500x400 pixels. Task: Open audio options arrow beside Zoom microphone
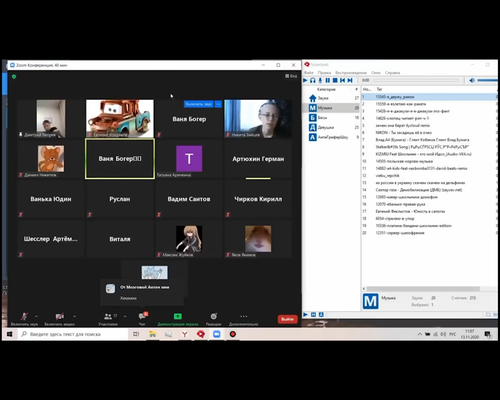click(x=36, y=316)
